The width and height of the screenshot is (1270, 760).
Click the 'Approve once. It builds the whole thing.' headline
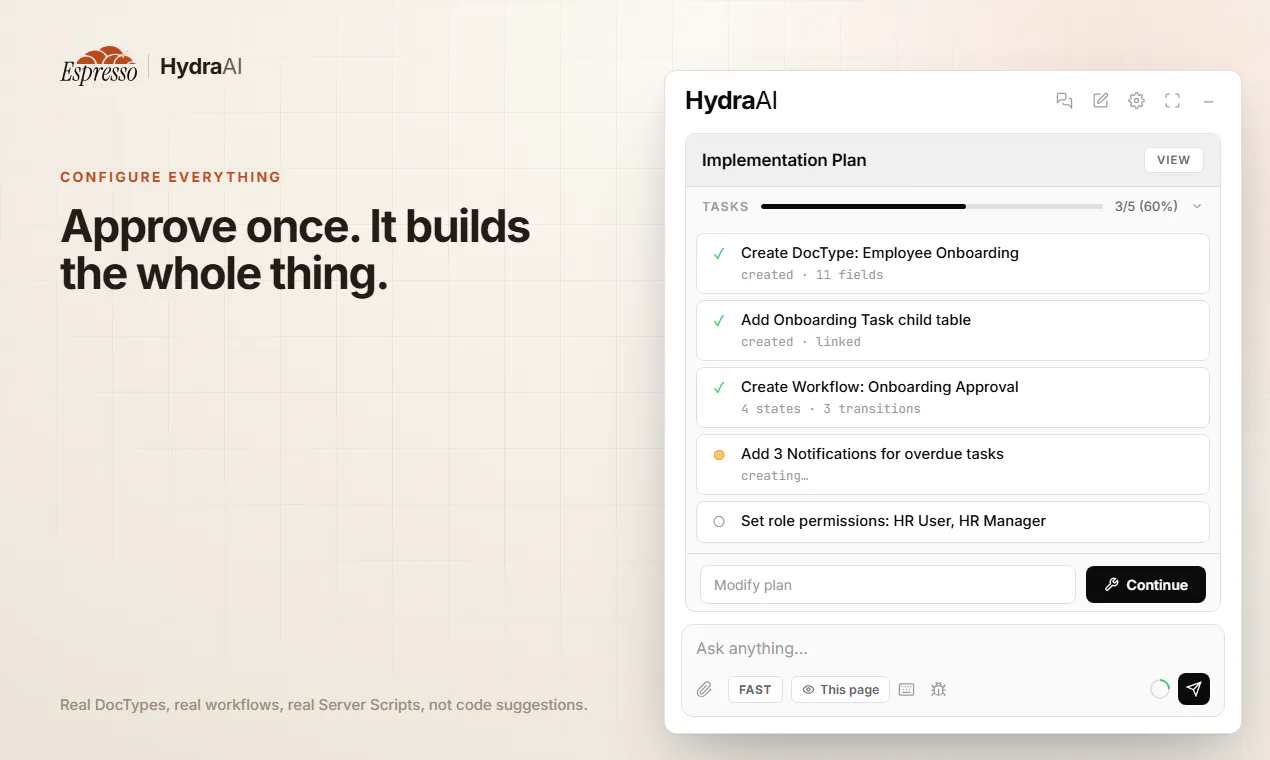pyautogui.click(x=295, y=250)
